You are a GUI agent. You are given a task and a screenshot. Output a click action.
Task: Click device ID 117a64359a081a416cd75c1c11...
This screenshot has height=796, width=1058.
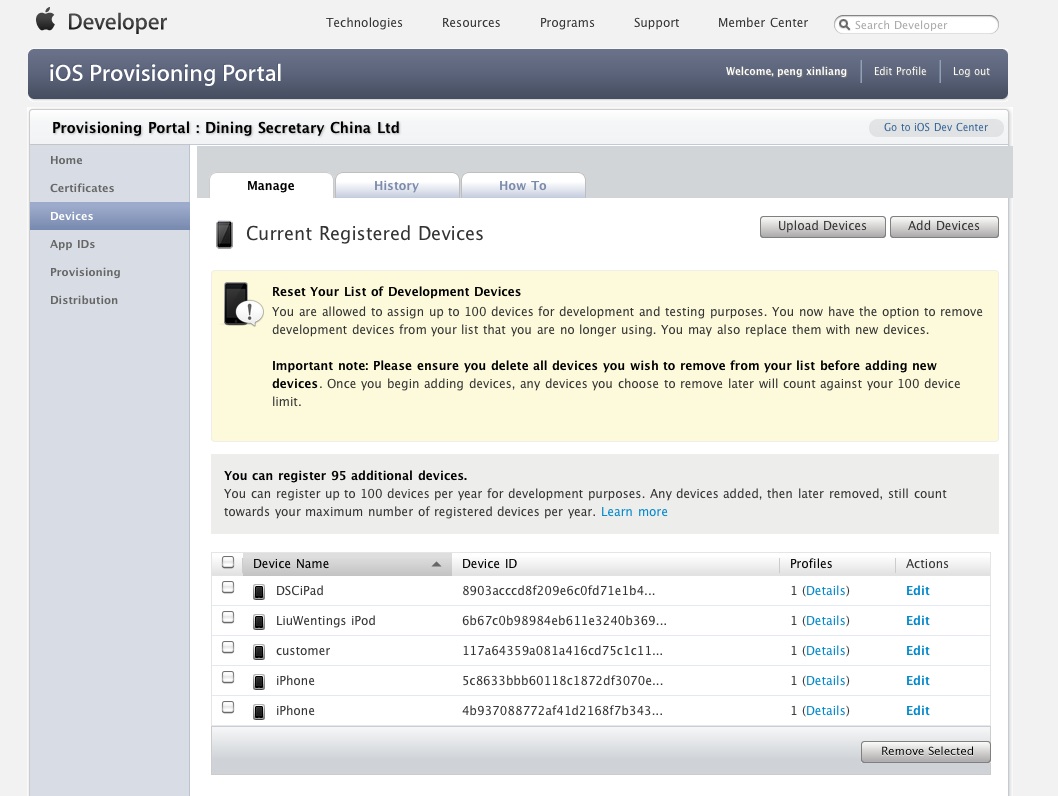pos(562,651)
